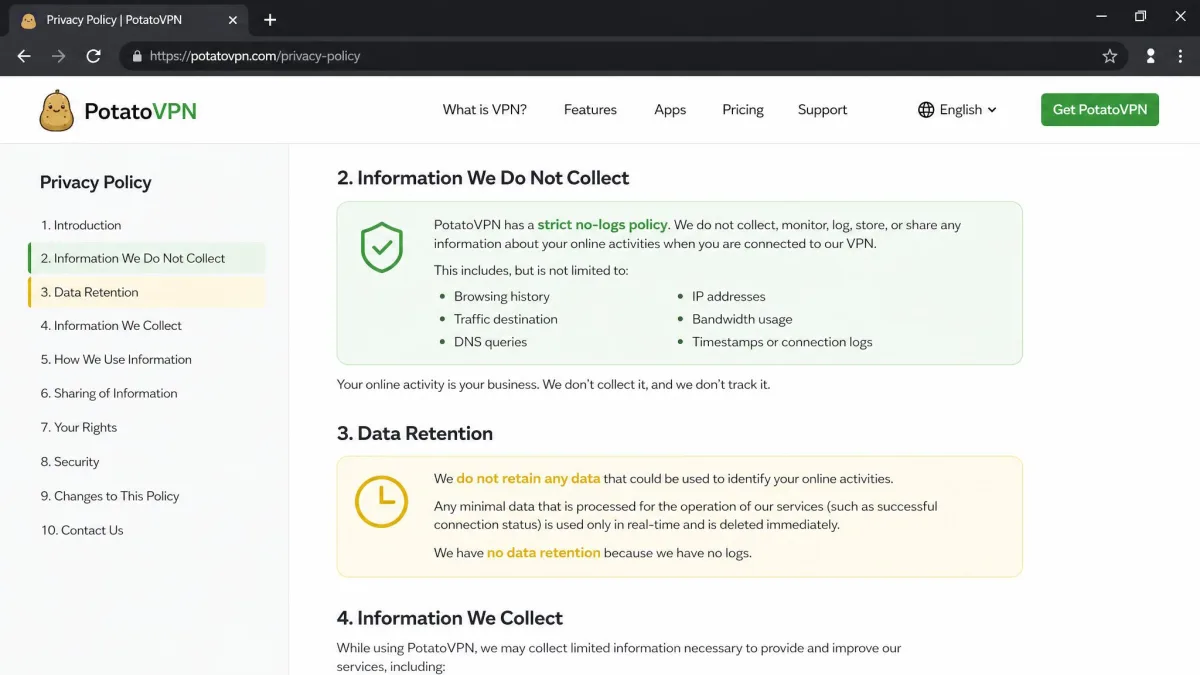The height and width of the screenshot is (675, 1200).
Task: Close the Privacy Policy browser tab
Action: coord(232,20)
